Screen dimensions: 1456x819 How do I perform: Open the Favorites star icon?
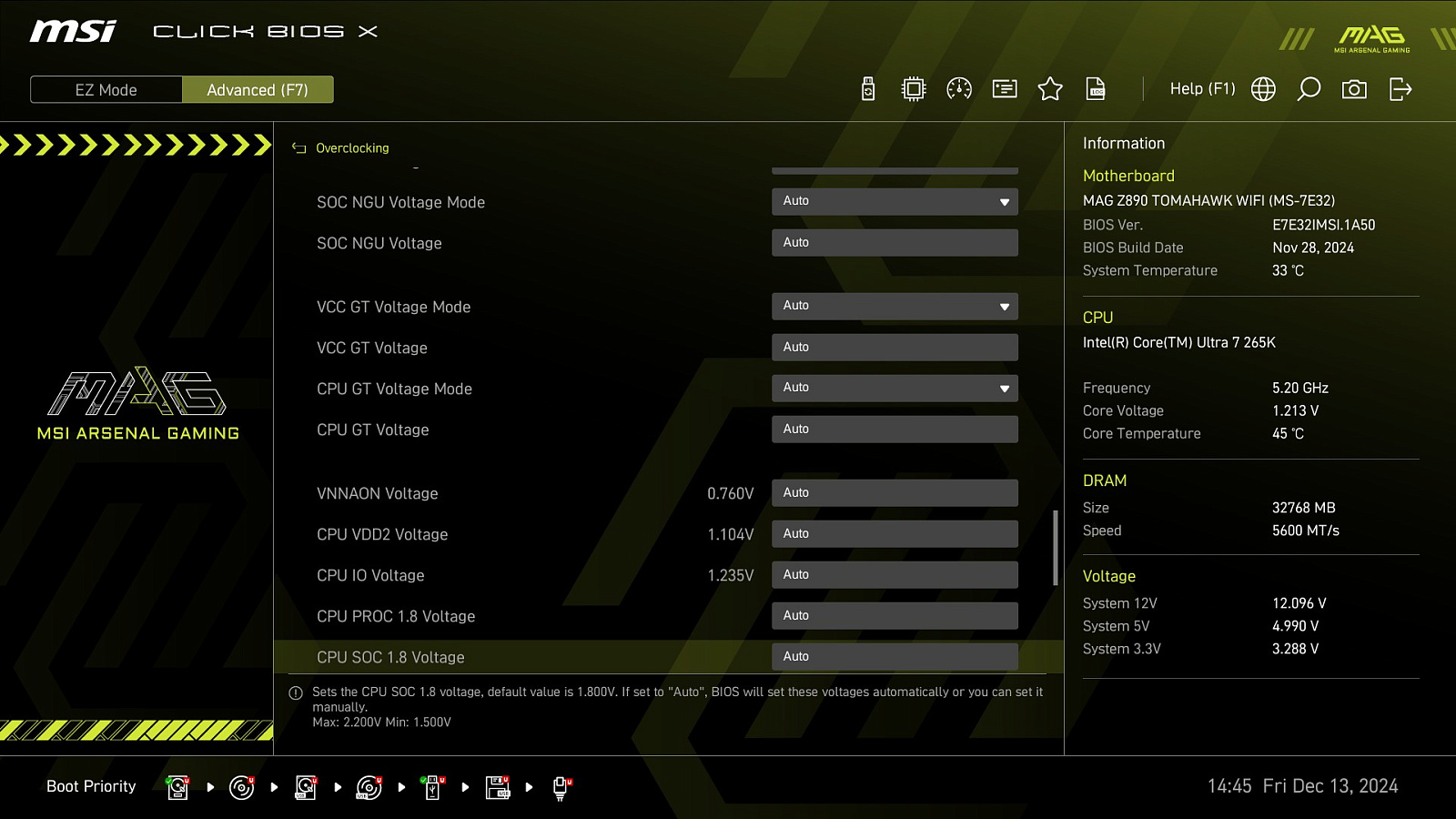[1050, 89]
